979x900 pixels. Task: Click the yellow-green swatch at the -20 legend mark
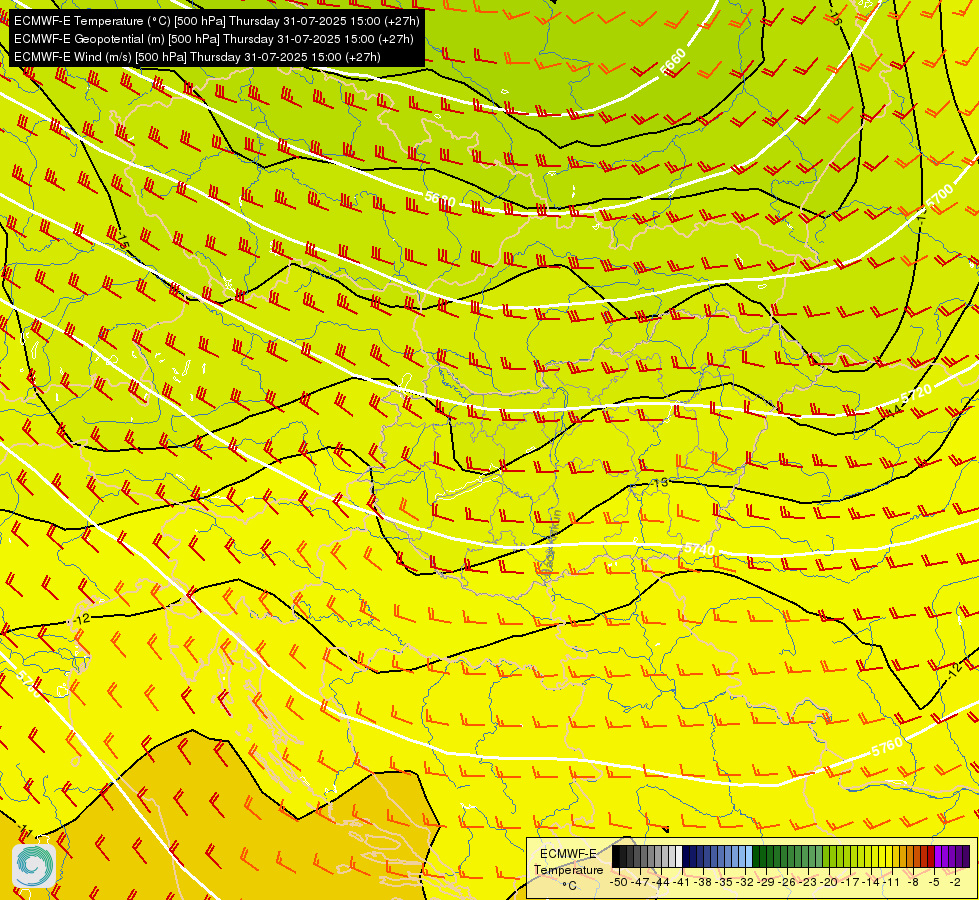pos(826,856)
